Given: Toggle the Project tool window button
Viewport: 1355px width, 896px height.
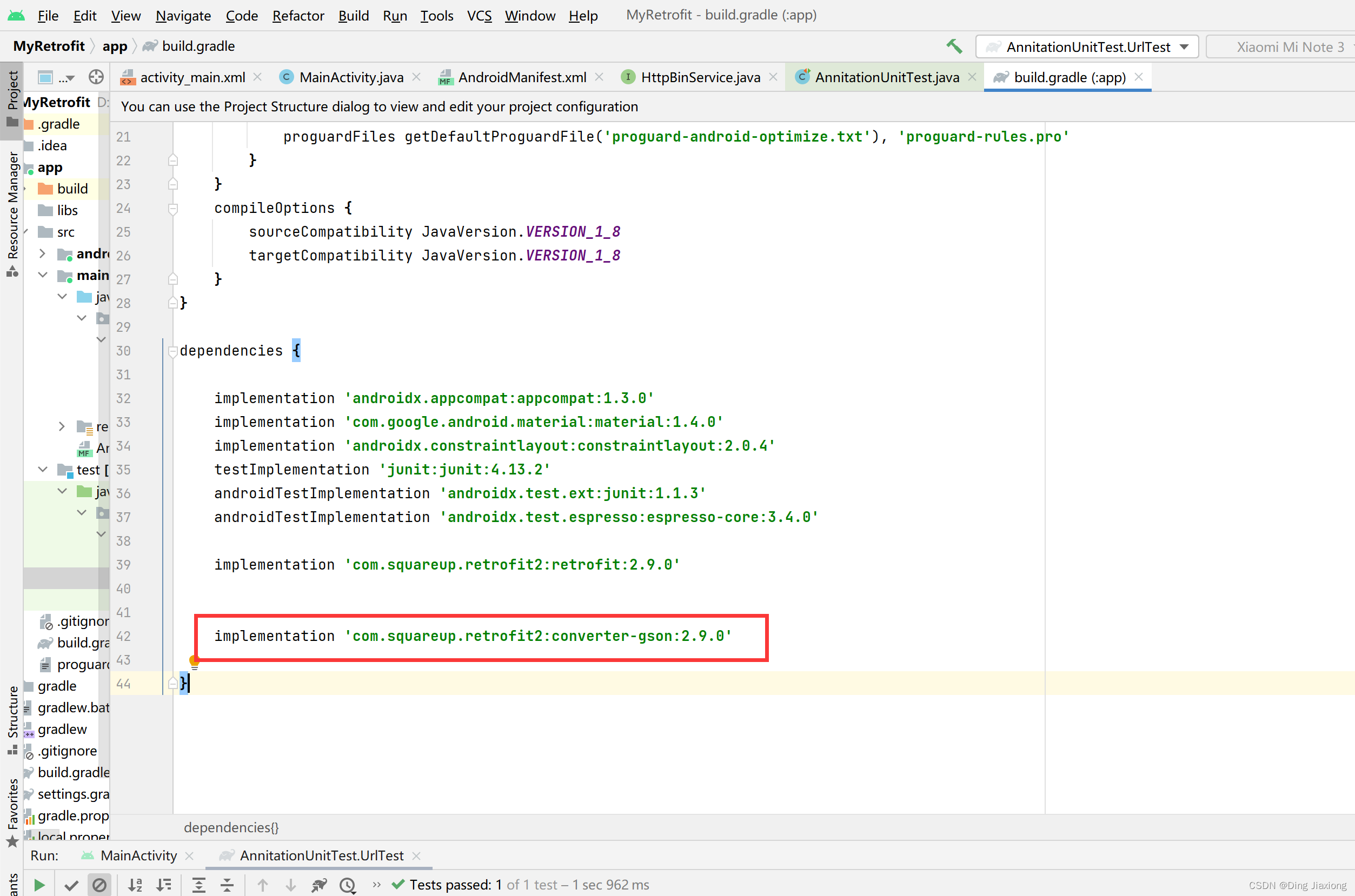Looking at the screenshot, I should (12, 99).
